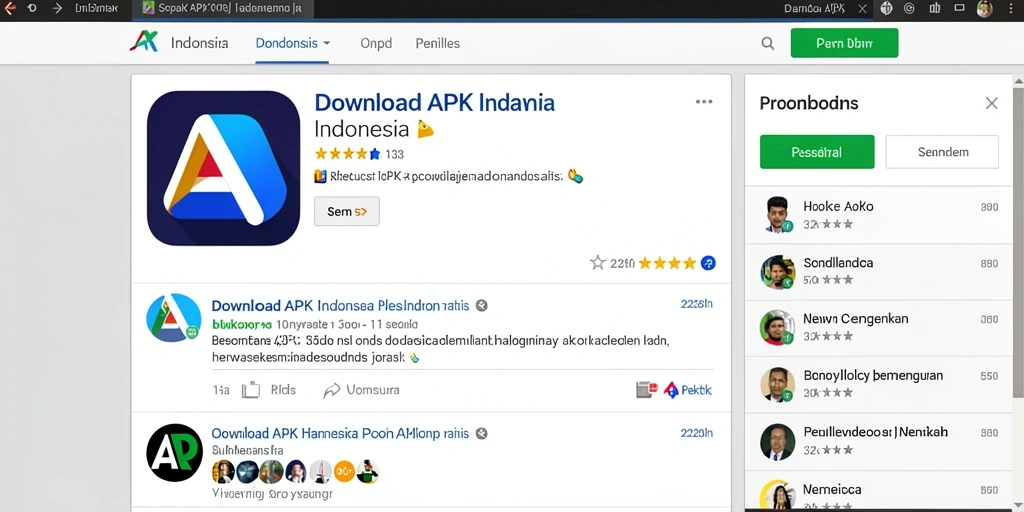This screenshot has height=512, width=1024.
Task: Click the blue verified badge beside star rating
Action: tap(708, 263)
